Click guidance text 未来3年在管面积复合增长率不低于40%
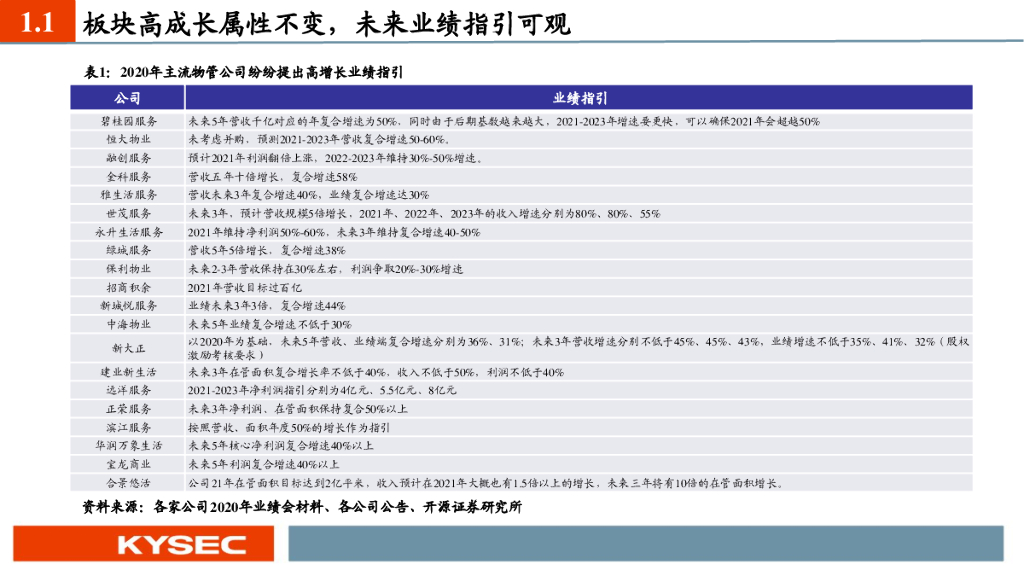Screen dimensions: 1024x576 point(287,372)
